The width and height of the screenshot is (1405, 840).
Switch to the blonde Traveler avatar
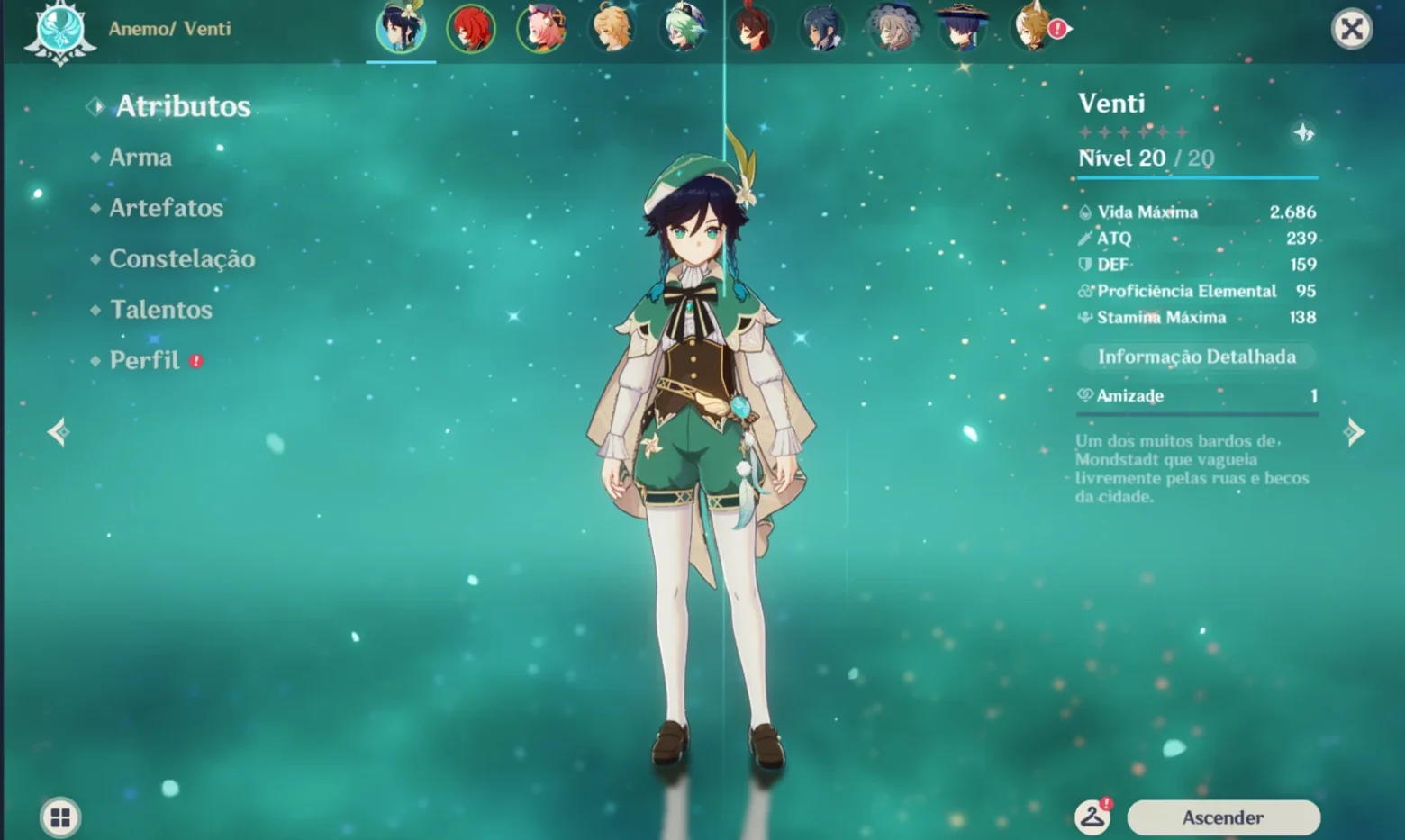pyautogui.click(x=612, y=28)
